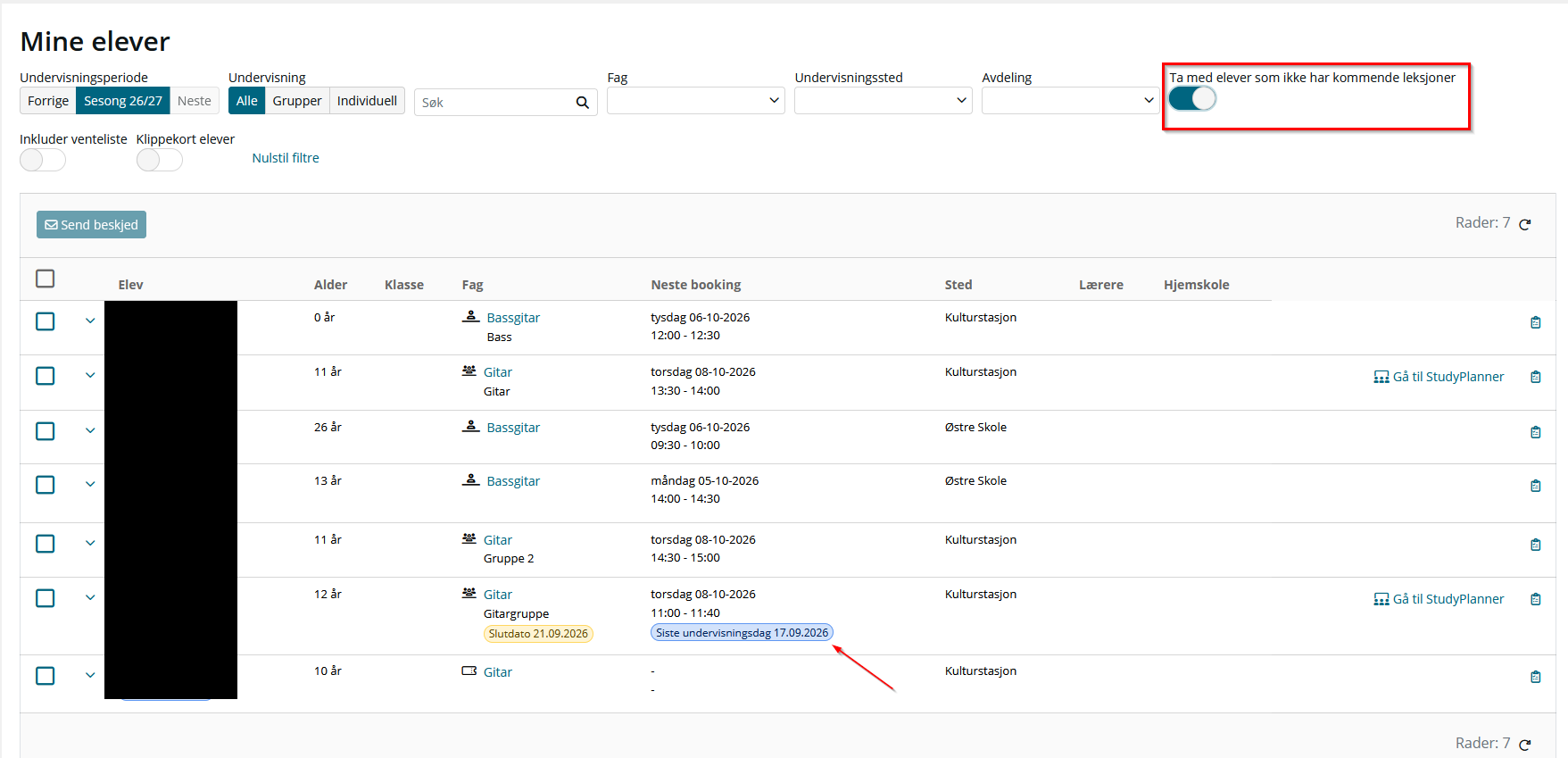Expand the first student row chevron
The width and height of the screenshot is (1568, 758).
click(90, 321)
